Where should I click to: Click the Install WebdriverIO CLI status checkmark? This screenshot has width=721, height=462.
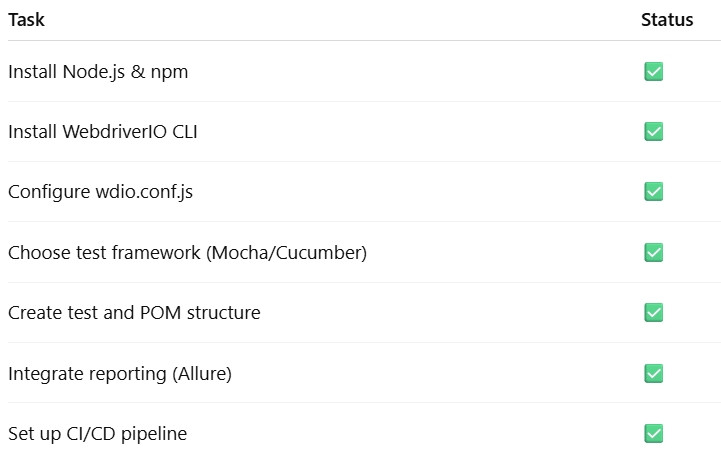(653, 131)
